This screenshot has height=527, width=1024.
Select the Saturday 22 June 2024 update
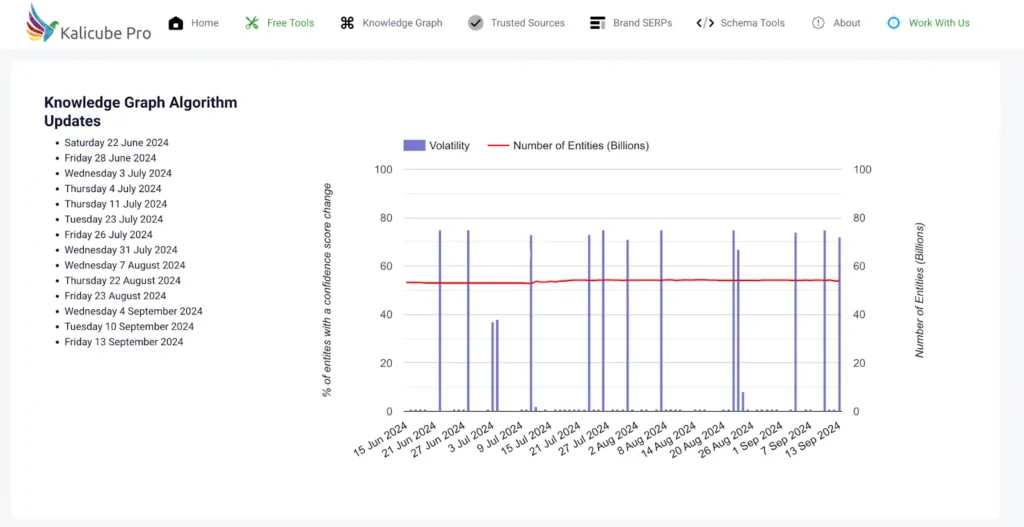tap(117, 143)
